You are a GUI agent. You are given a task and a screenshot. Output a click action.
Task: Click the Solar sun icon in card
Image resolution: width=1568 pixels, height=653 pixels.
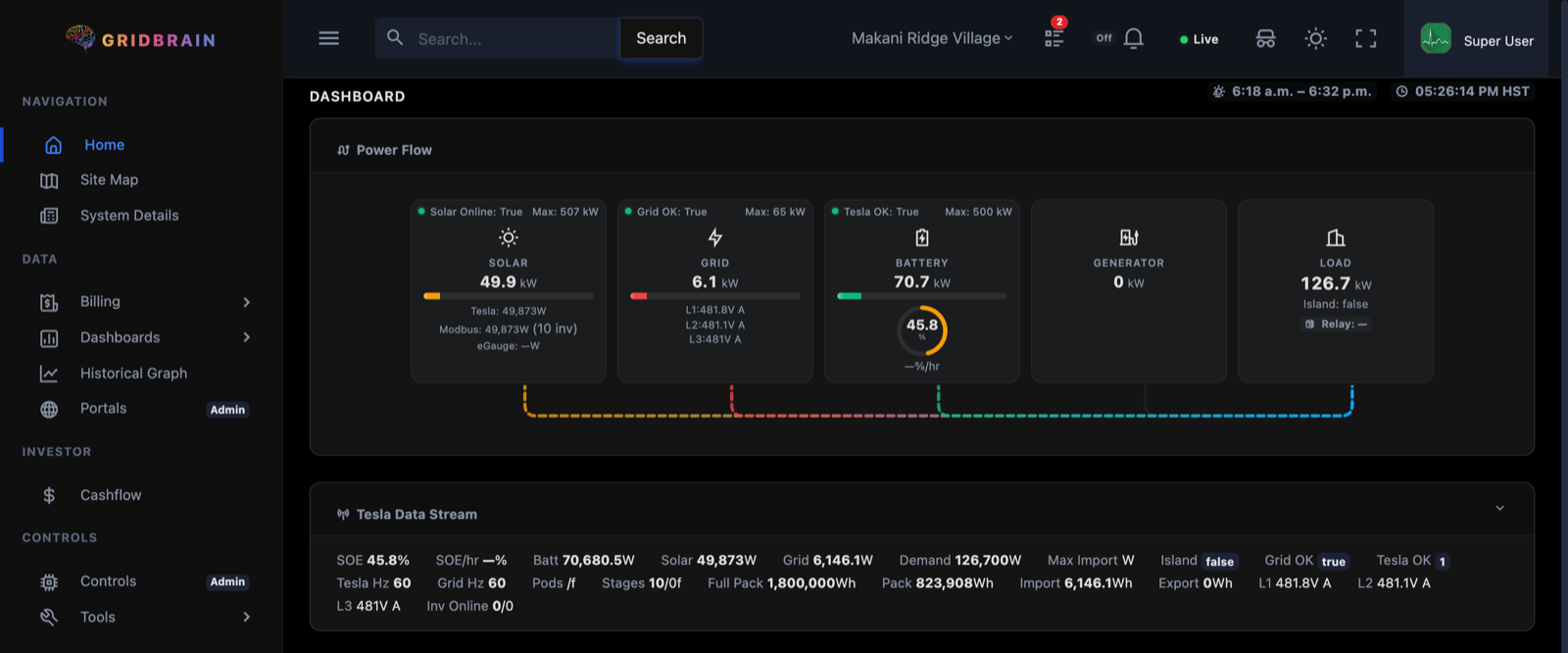(508, 237)
